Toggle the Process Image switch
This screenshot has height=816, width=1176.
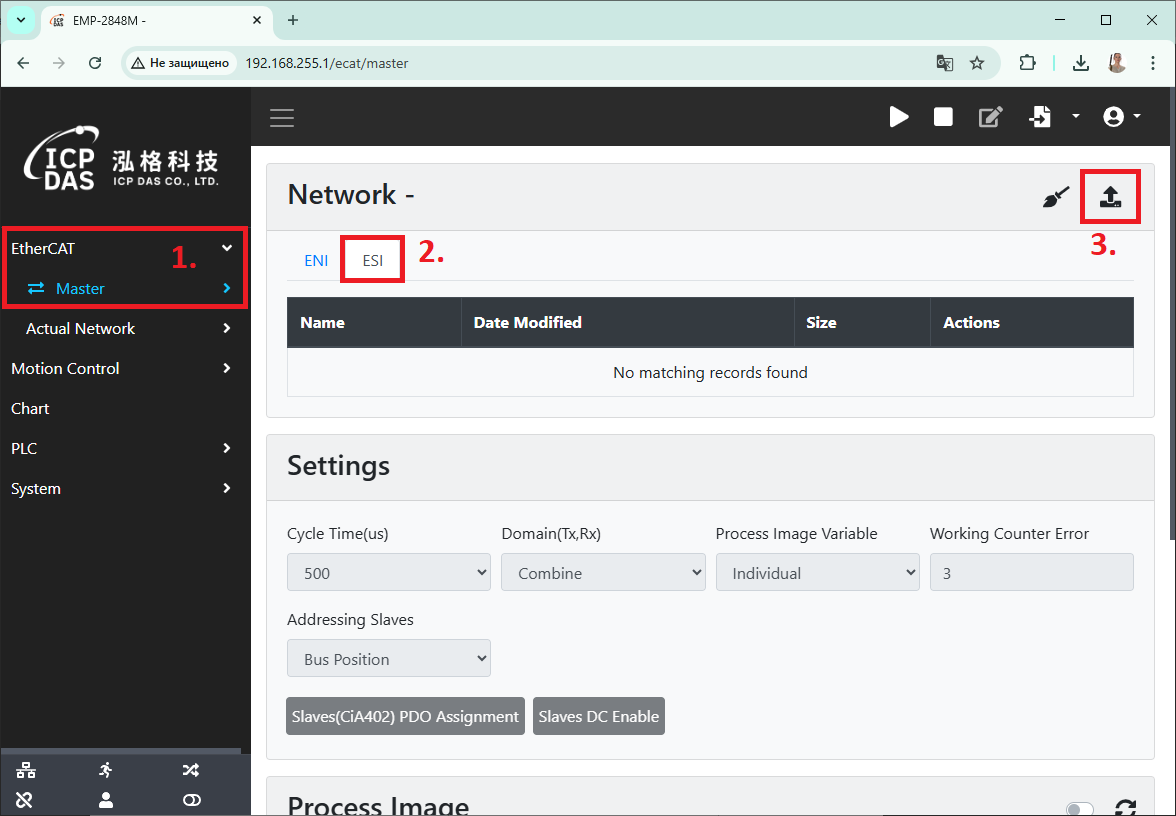[1080, 809]
